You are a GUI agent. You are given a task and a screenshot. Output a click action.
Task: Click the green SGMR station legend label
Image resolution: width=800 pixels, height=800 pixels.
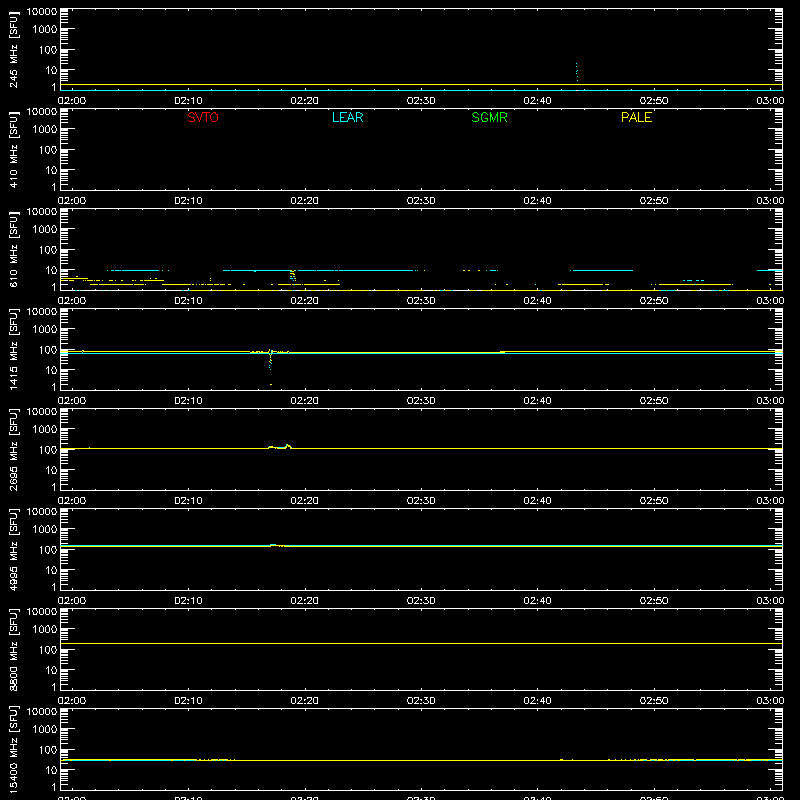click(x=489, y=117)
